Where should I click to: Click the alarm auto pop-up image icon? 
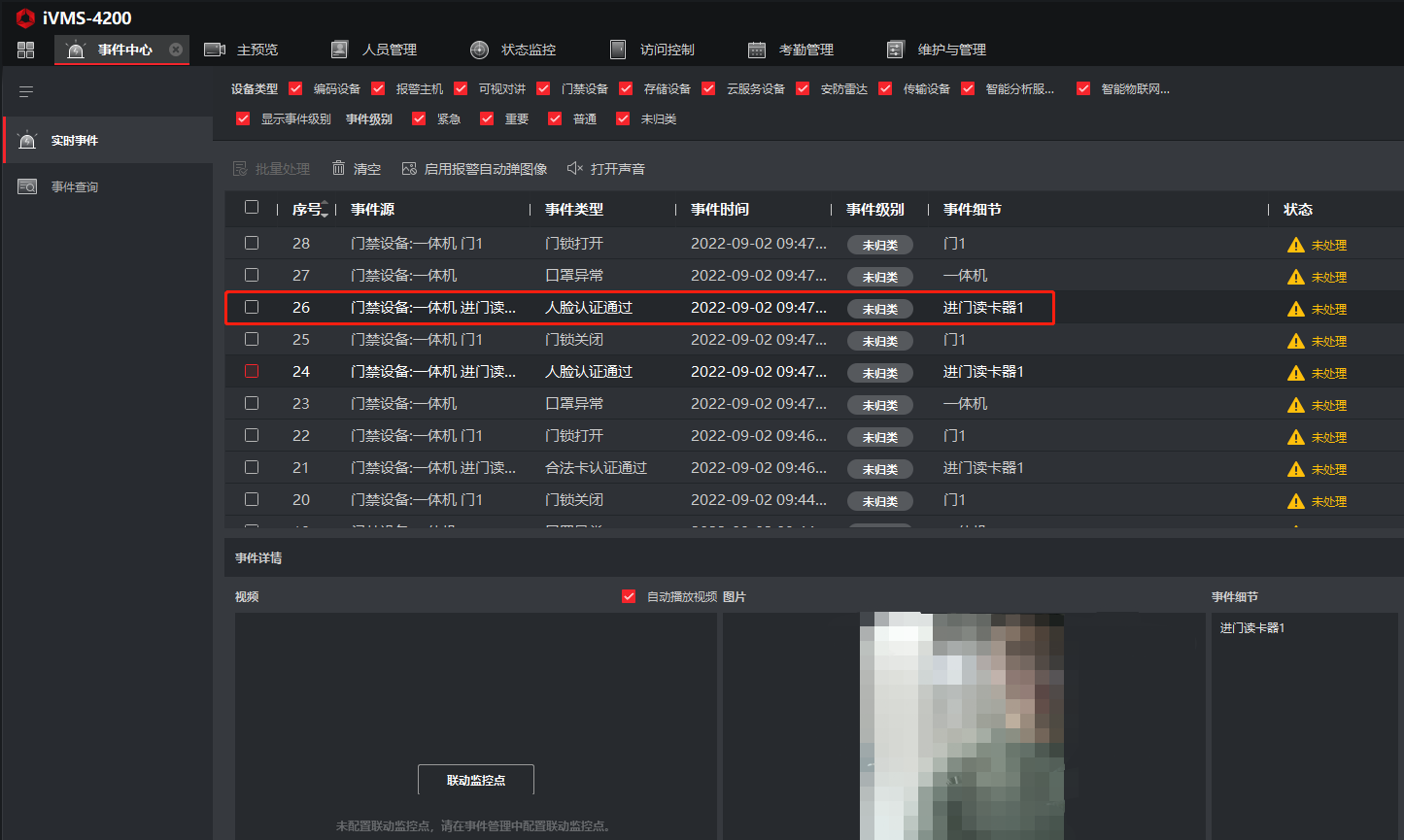click(x=409, y=168)
